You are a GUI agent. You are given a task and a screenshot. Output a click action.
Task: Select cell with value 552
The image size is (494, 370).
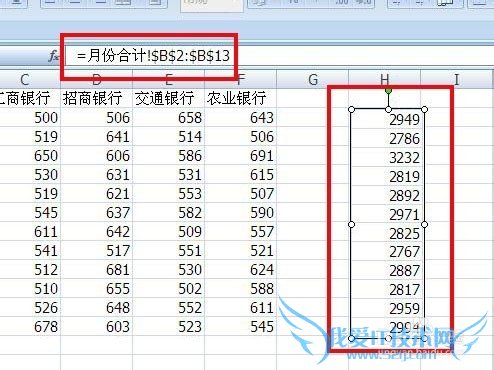click(169, 307)
